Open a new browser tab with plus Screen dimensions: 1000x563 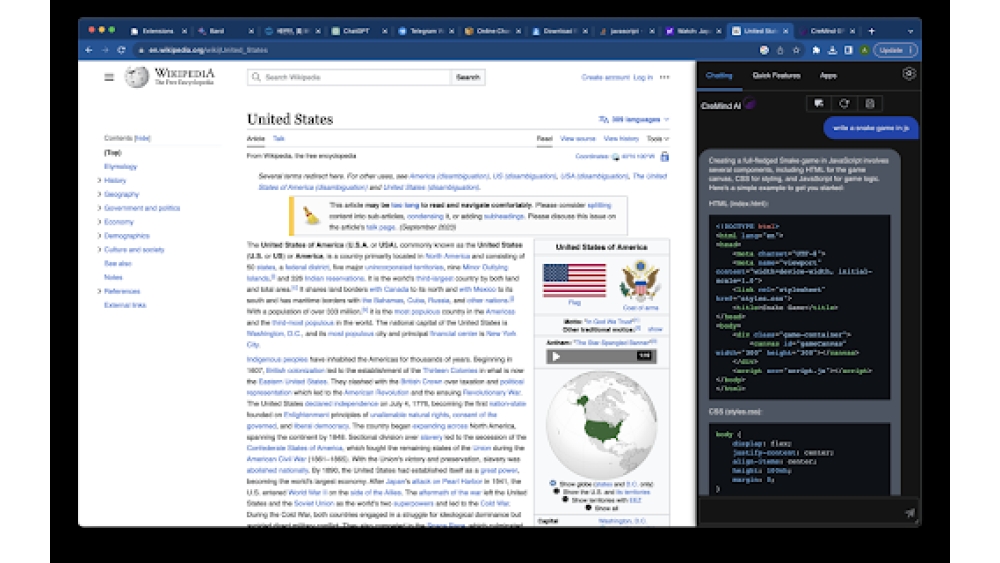872,31
